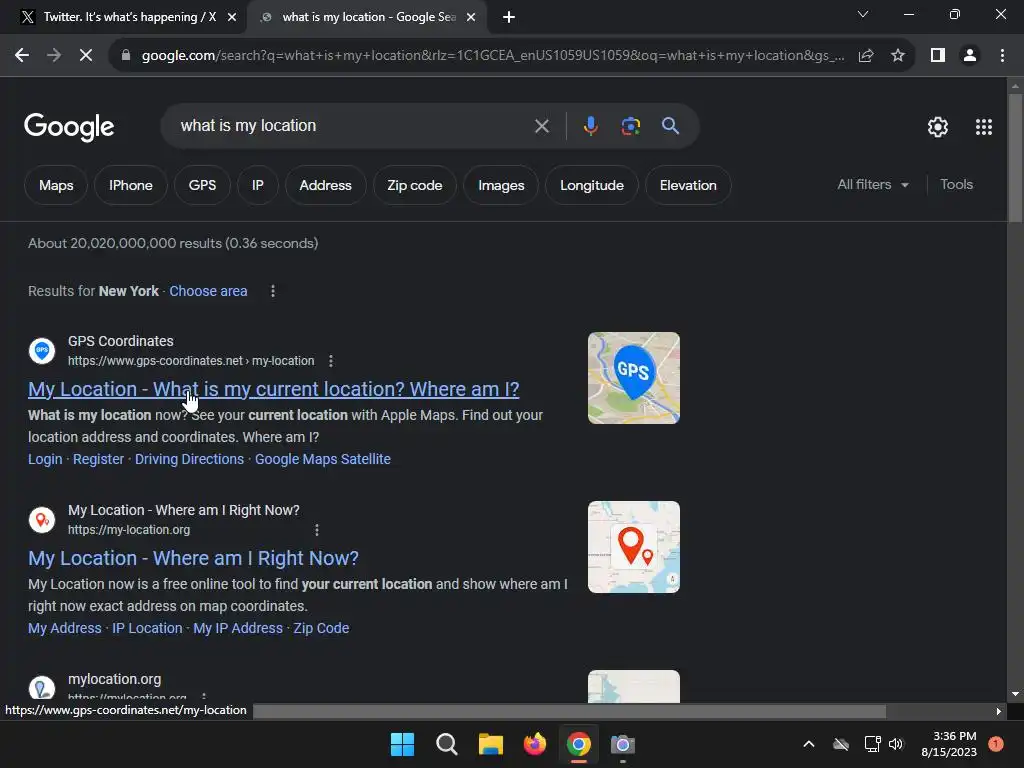
Task: Show hidden system tray icons
Action: [808, 744]
